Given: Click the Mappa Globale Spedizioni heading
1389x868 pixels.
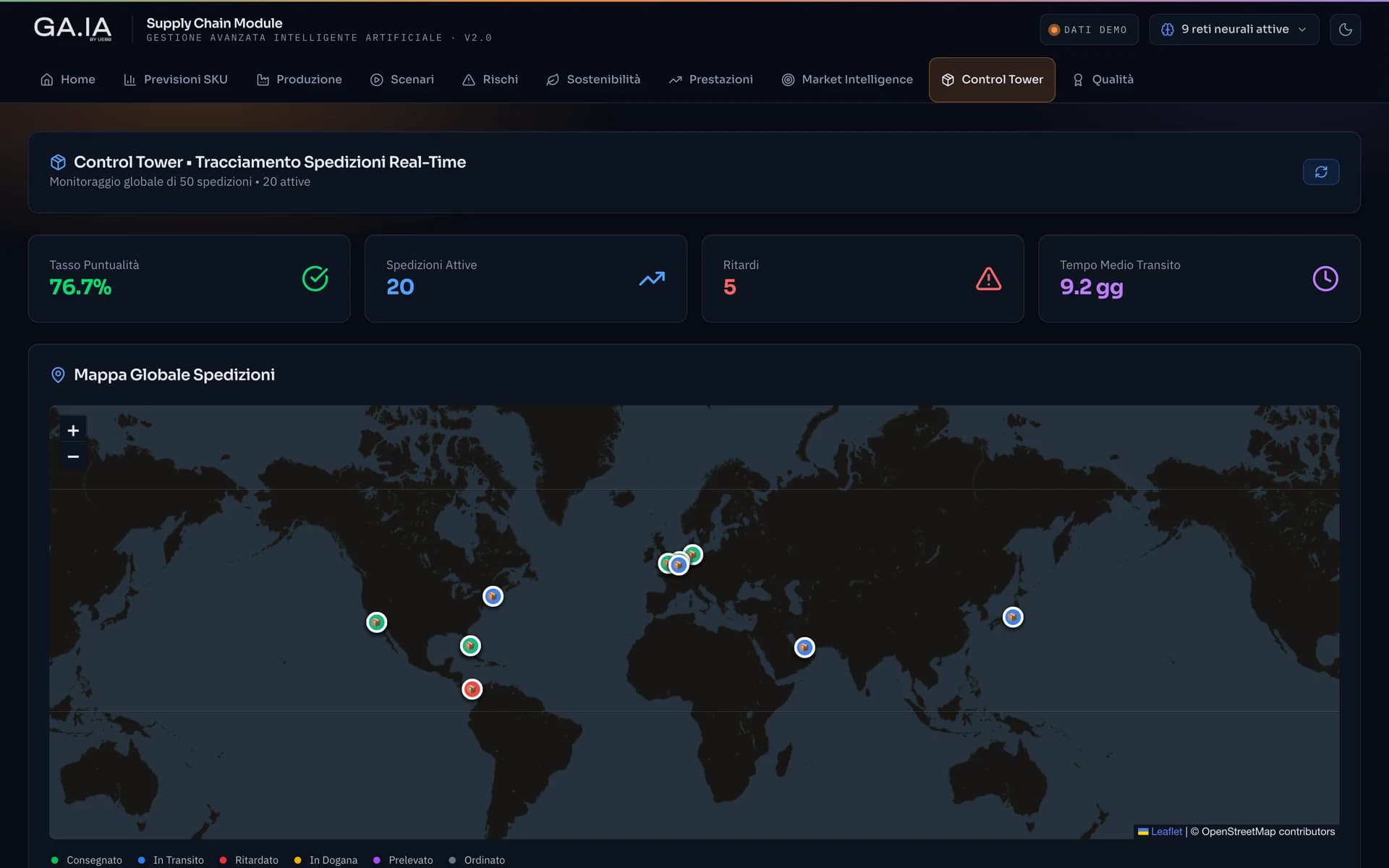Looking at the screenshot, I should click(x=174, y=375).
